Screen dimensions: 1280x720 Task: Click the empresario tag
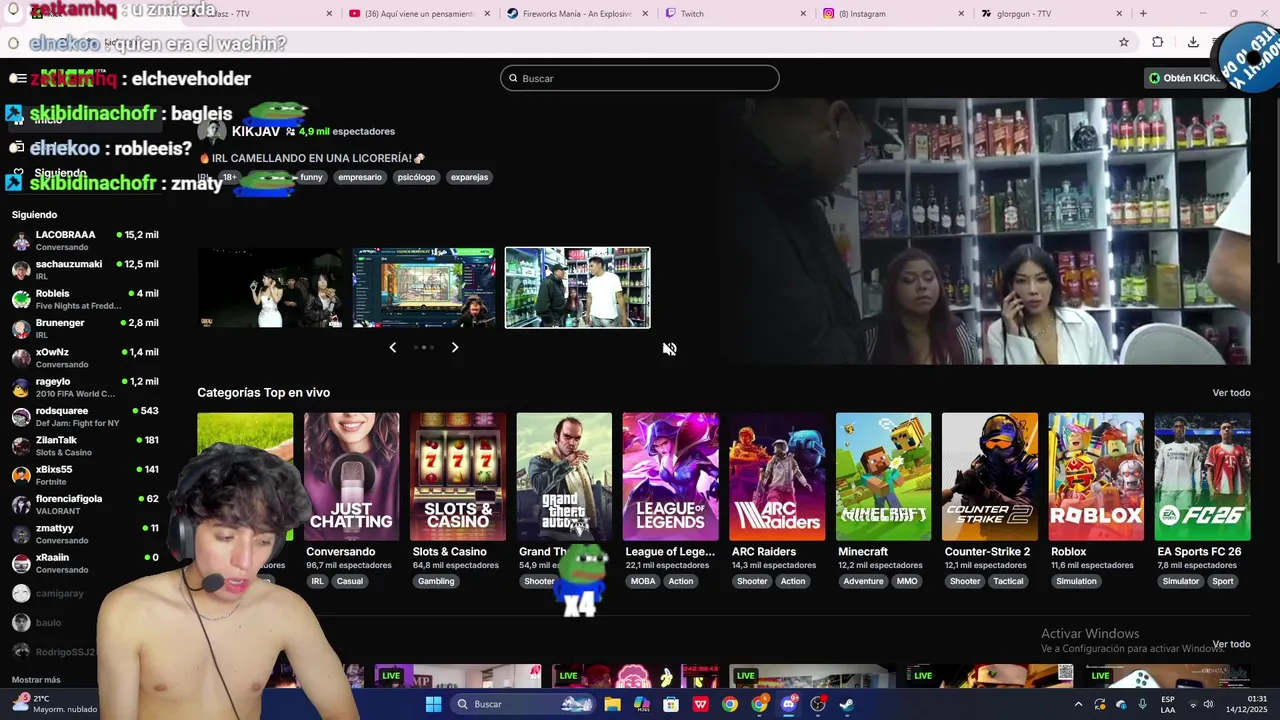pyautogui.click(x=360, y=177)
